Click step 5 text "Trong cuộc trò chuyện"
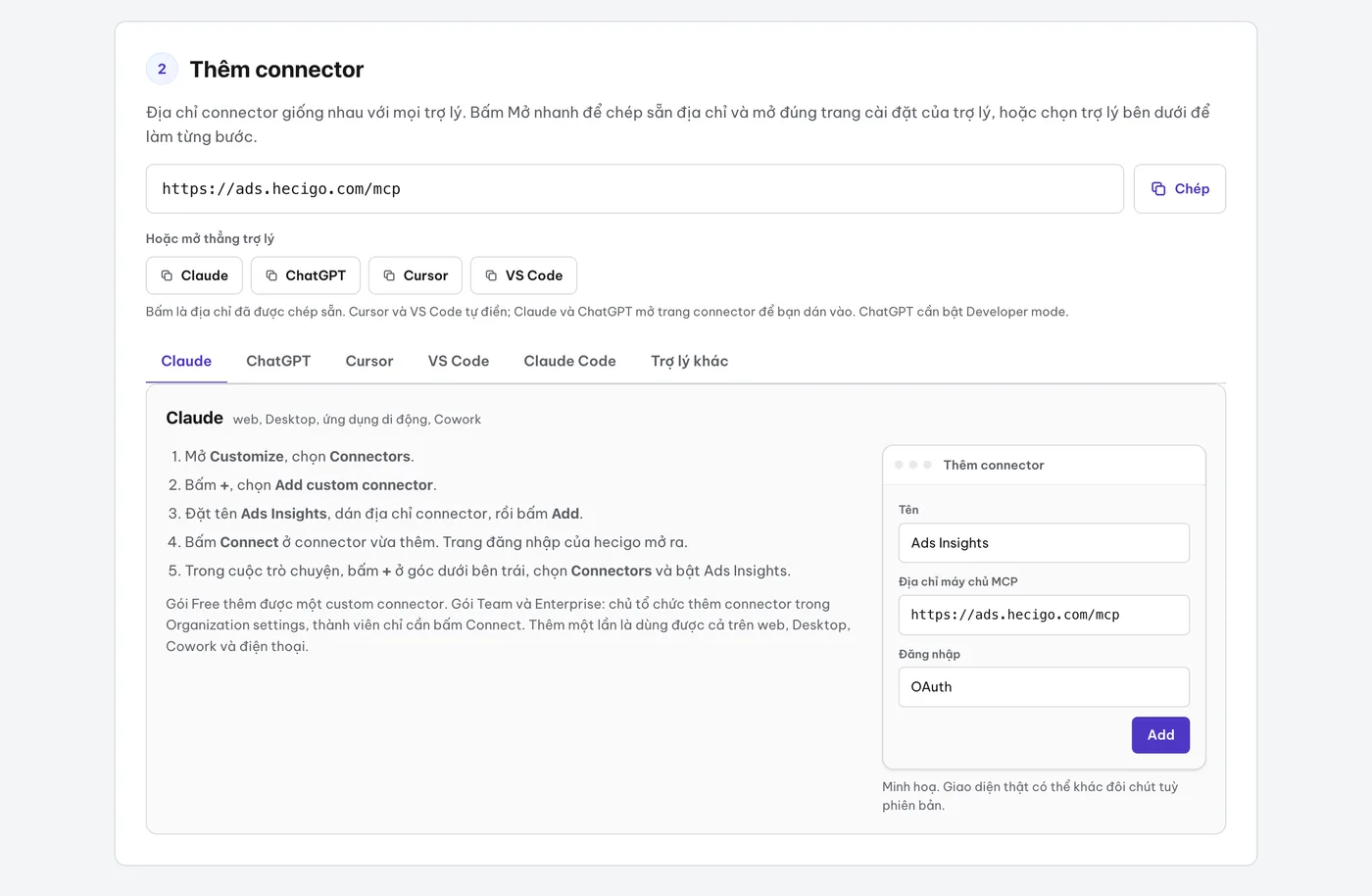 click(264, 571)
